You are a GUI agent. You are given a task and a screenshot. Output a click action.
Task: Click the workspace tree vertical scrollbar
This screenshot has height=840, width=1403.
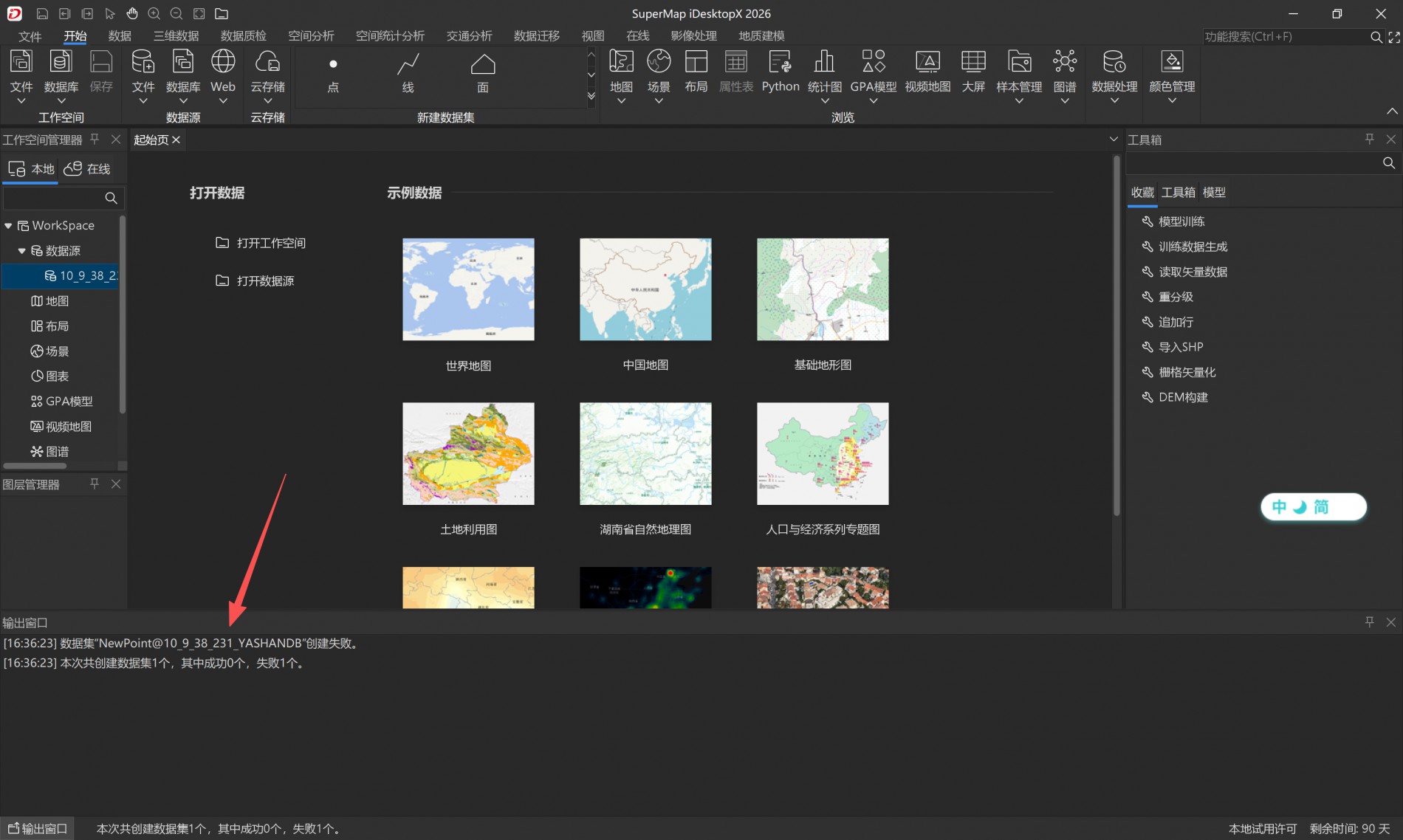pyautogui.click(x=123, y=314)
